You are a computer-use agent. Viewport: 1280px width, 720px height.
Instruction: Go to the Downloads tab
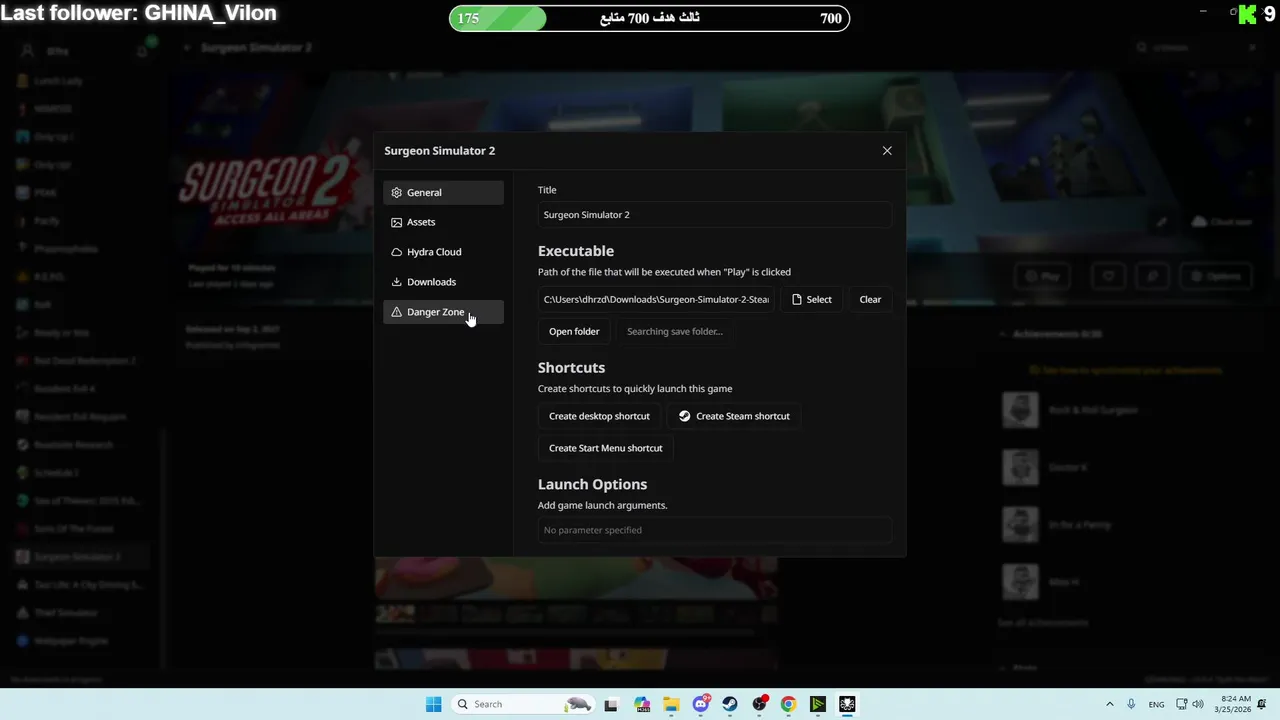click(443, 282)
